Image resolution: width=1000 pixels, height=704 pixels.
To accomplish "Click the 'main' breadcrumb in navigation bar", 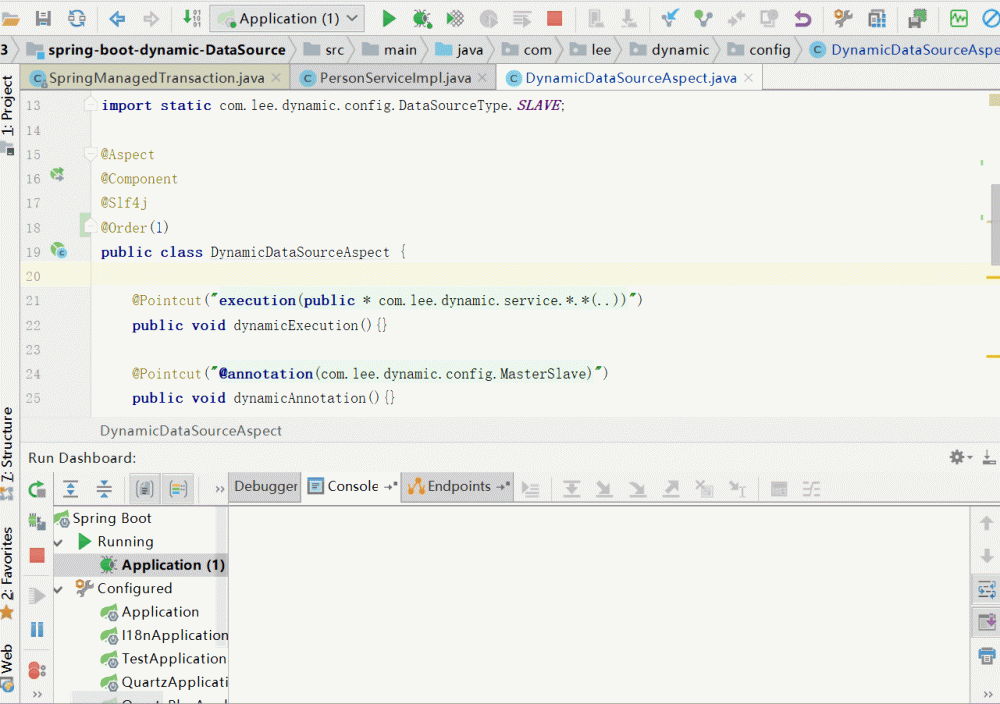I will 400,49.
